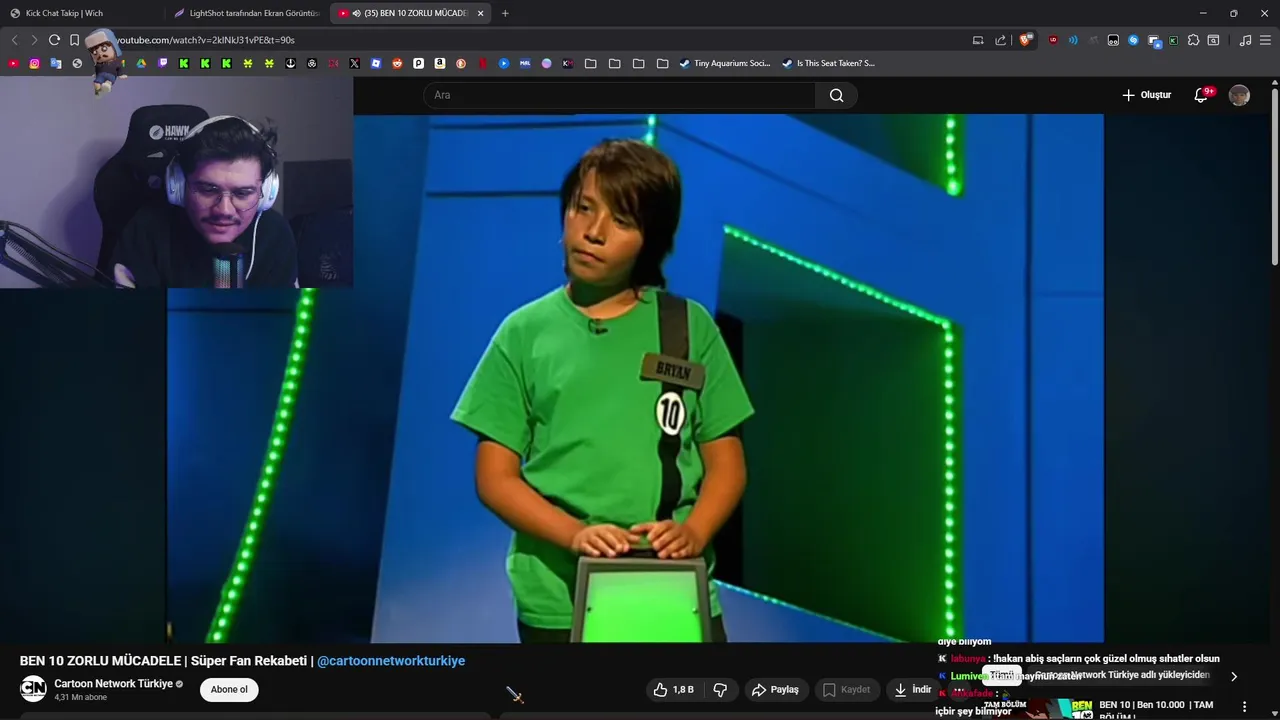Click the İndir download button

[x=913, y=689]
